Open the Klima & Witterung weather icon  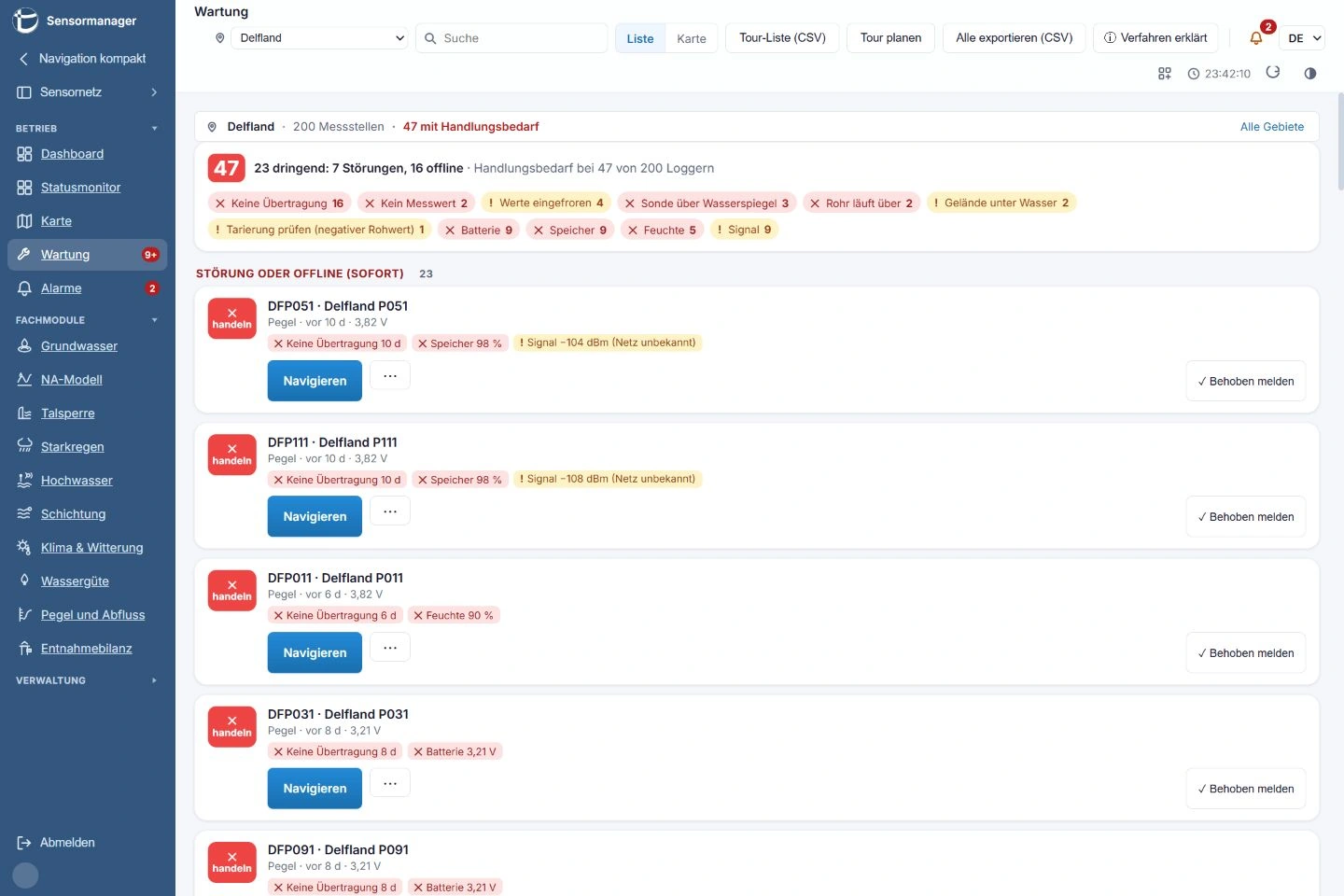coord(24,548)
